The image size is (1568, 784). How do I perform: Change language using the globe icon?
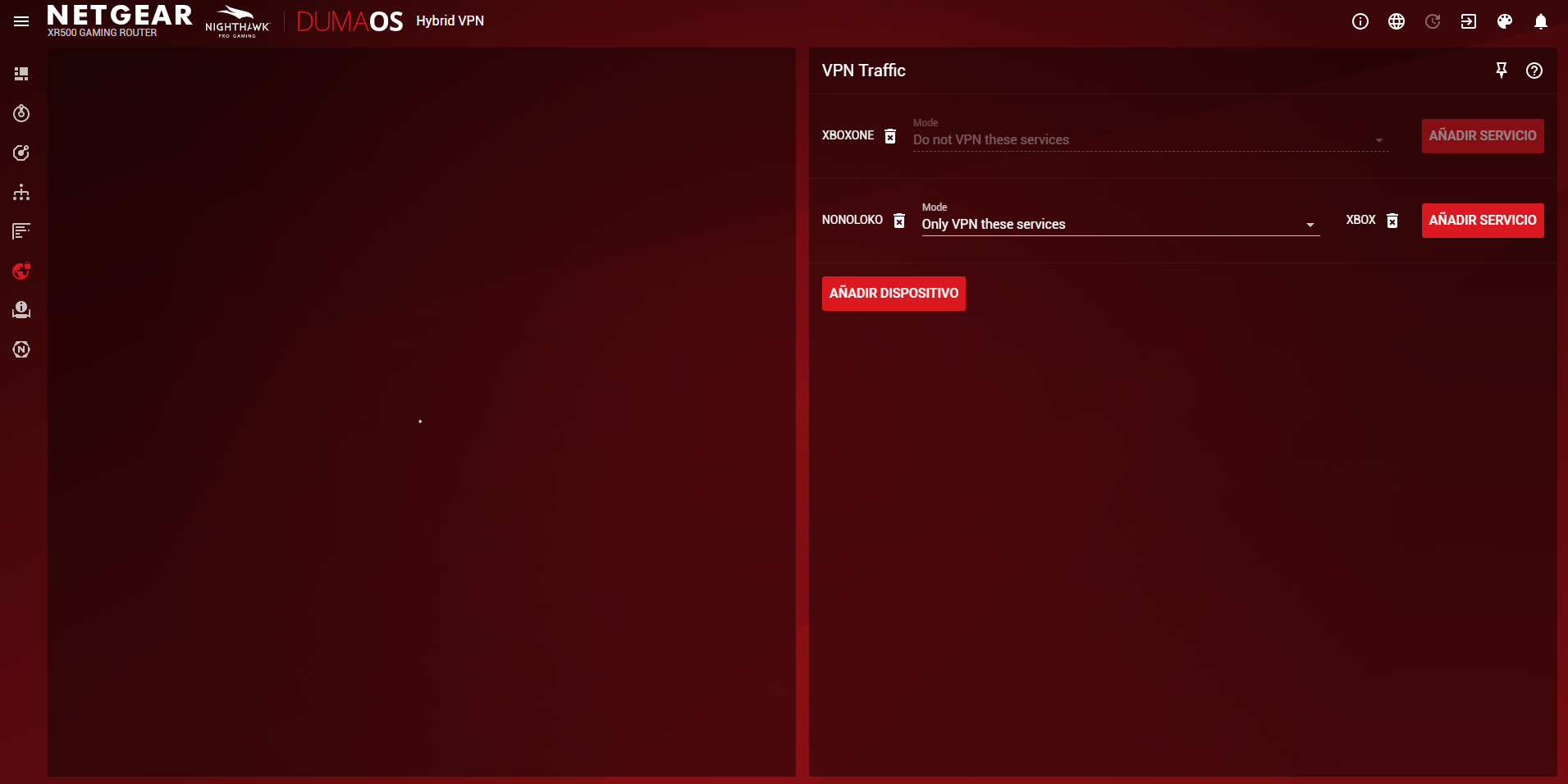pyautogui.click(x=1396, y=21)
